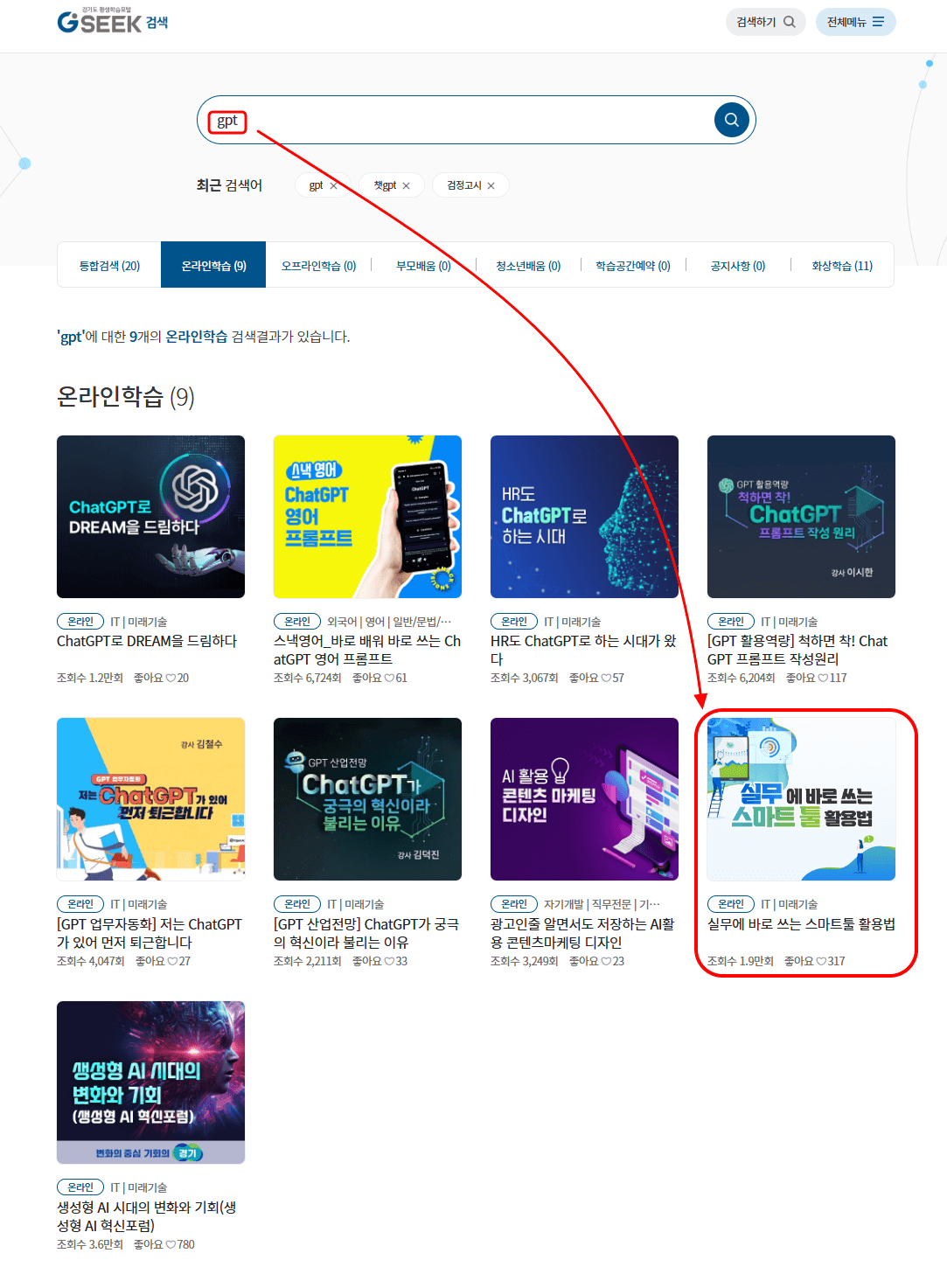Viewport: 947px width, 1288px height.
Task: Click view count '조회수 1.9만회'
Action: point(741,961)
